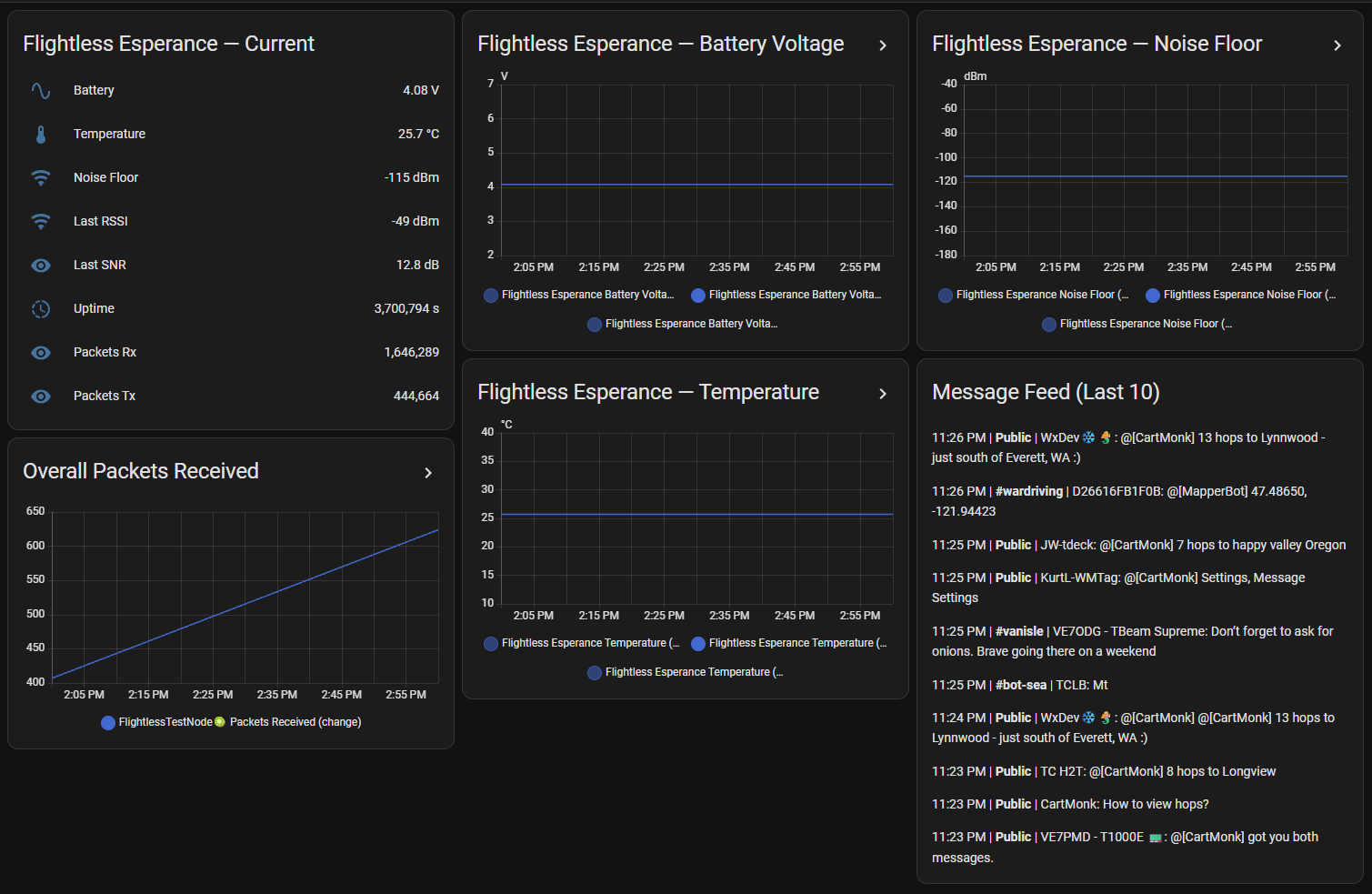This screenshot has width=1372, height=894.
Task: Click the Last RSSI signal icon
Action: click(x=41, y=221)
